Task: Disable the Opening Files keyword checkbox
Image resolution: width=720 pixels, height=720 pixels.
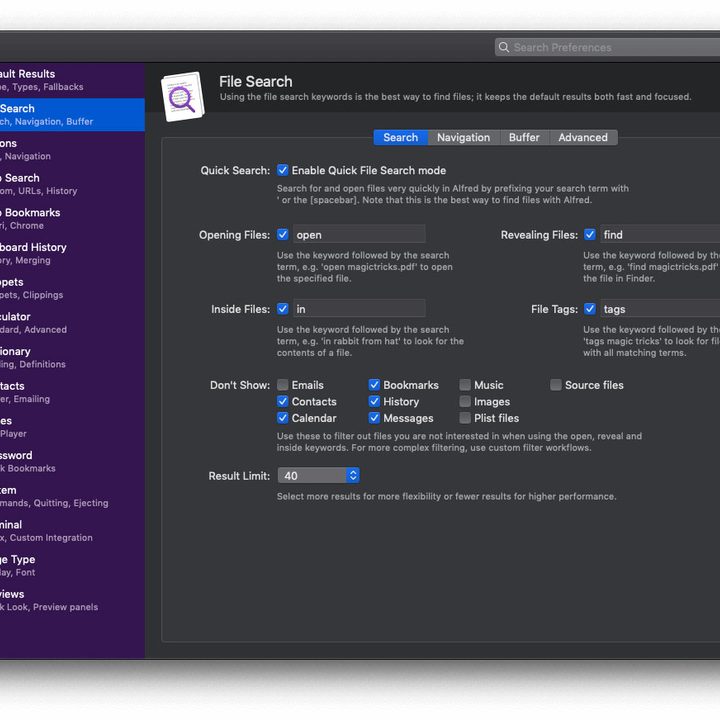Action: [x=283, y=235]
